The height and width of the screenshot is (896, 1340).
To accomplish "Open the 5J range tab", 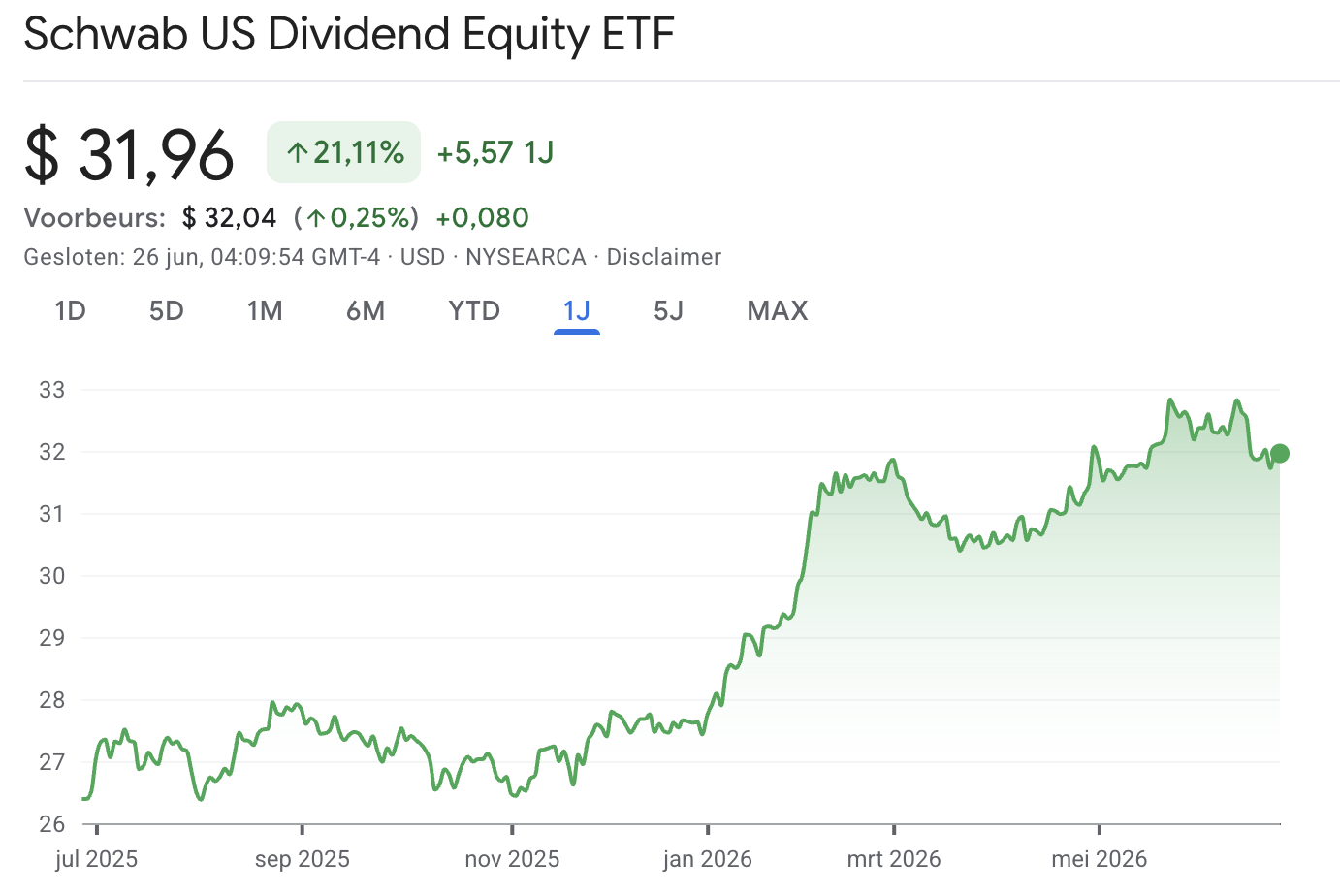I will coord(669,311).
